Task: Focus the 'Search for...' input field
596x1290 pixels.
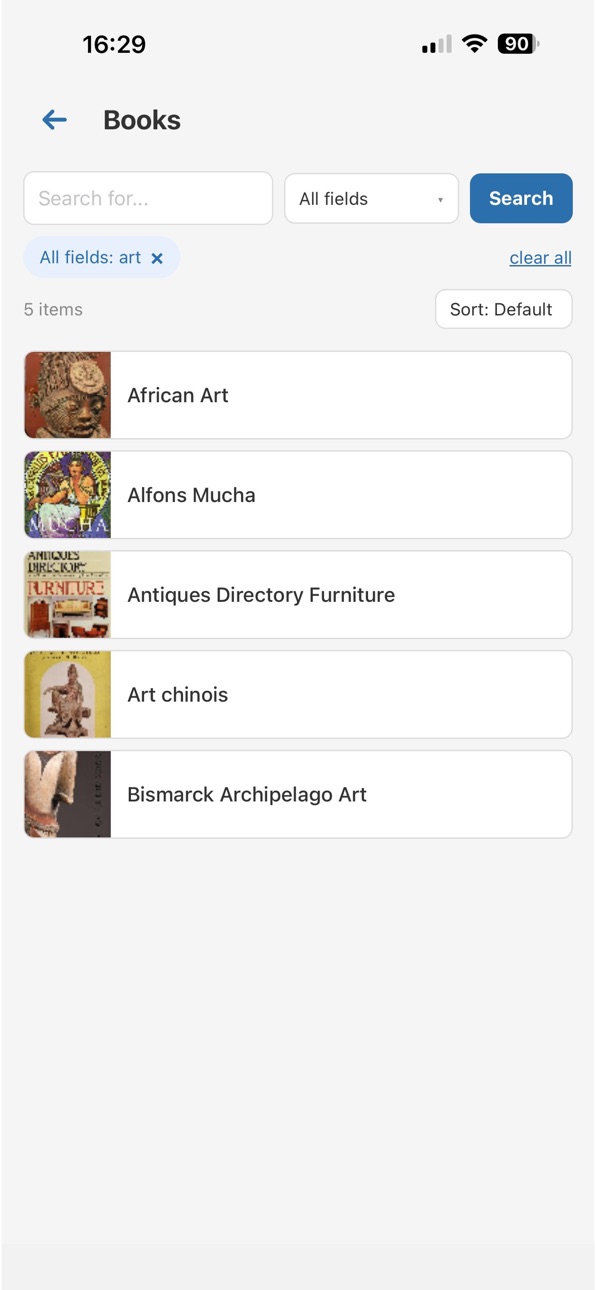Action: (148, 198)
